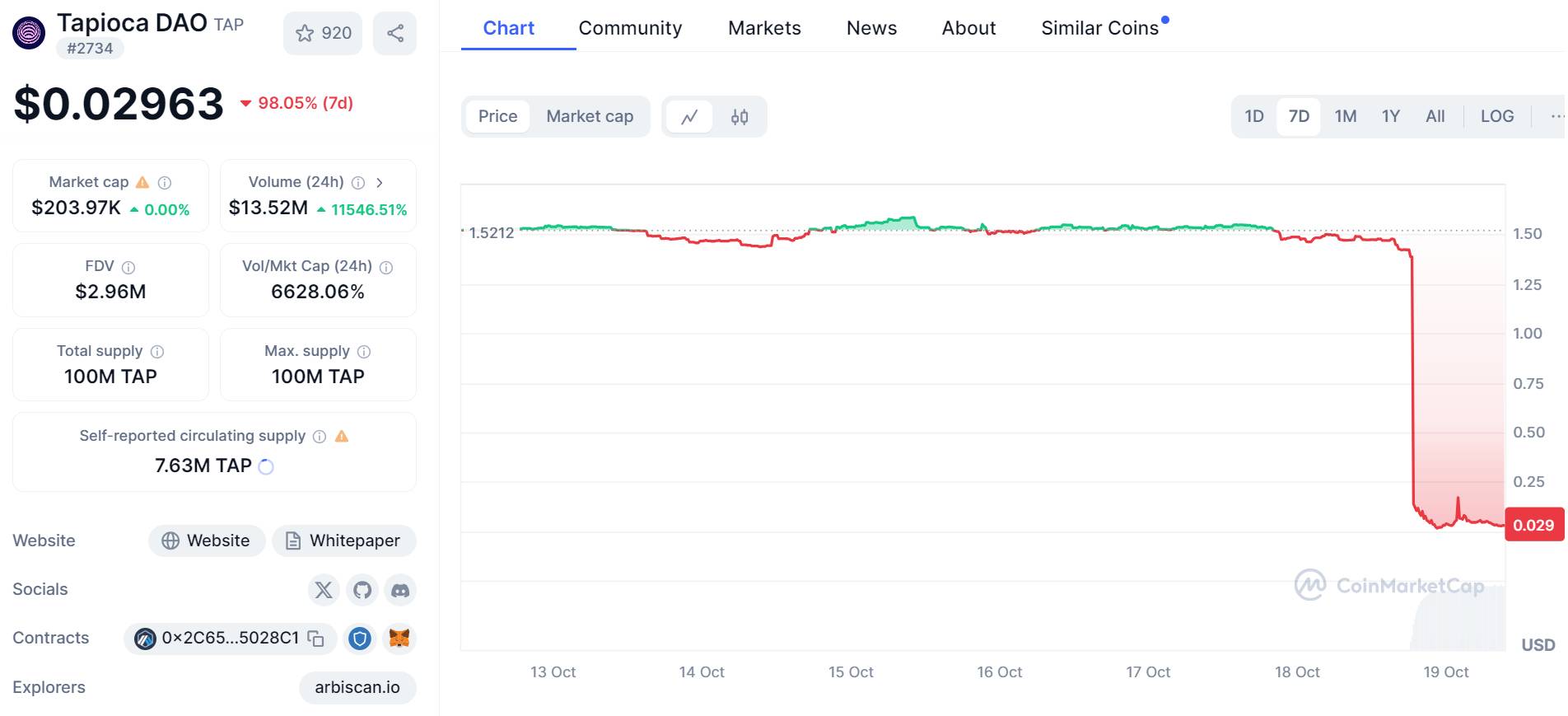This screenshot has width=1568, height=716.
Task: Open the share icon button
Action: [395, 33]
